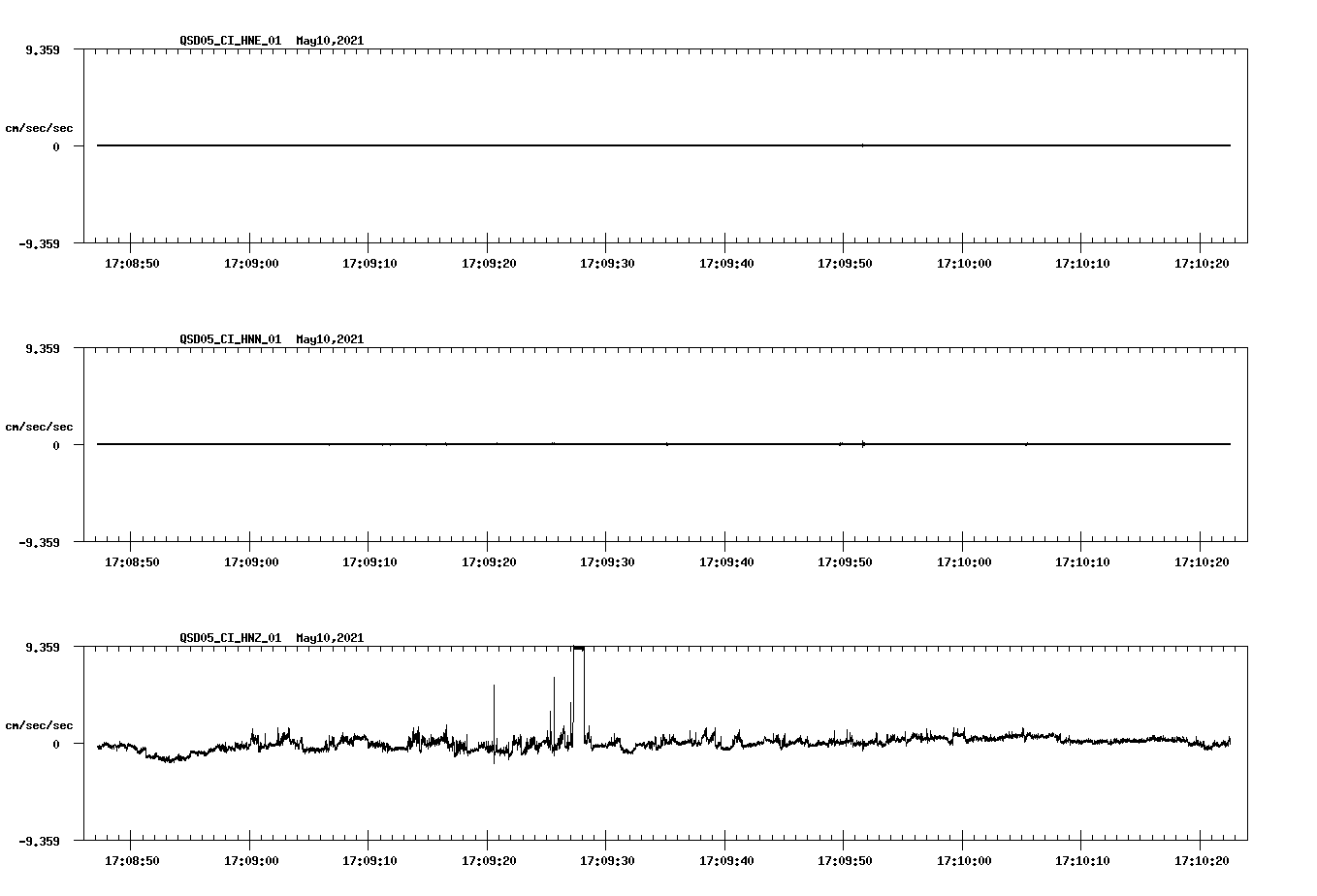The height and width of the screenshot is (896, 1317).
Task: Click the clipped square pulse near 17:09:28 on HNZ
Action: click(x=579, y=679)
